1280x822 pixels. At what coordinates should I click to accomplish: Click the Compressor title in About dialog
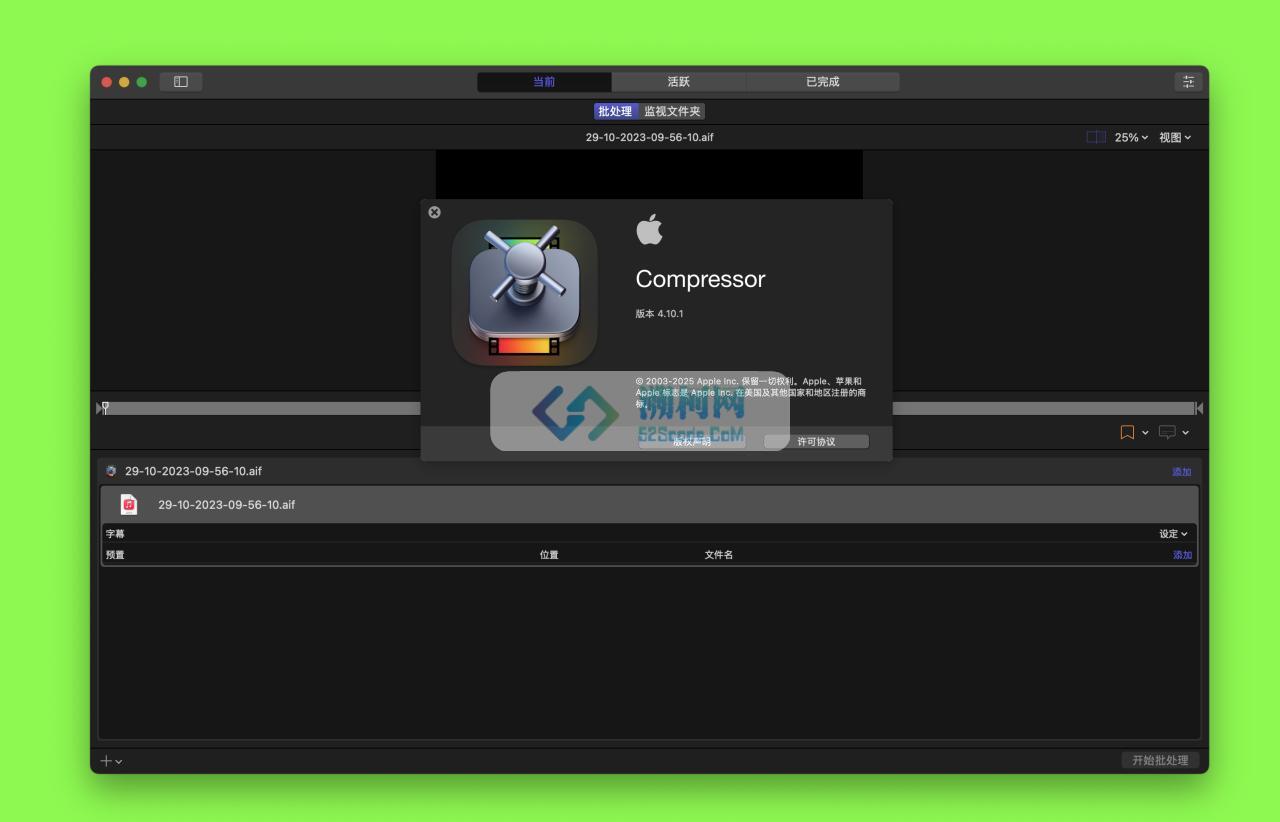701,279
